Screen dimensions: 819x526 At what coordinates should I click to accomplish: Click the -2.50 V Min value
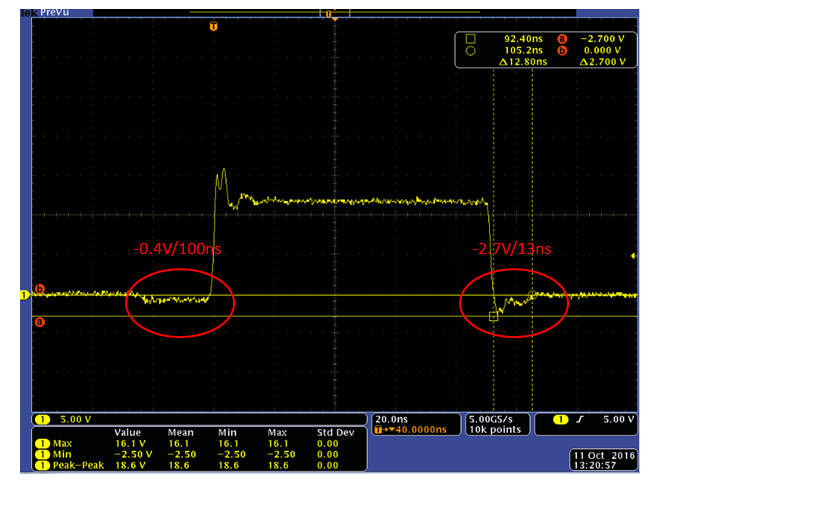(x=134, y=454)
